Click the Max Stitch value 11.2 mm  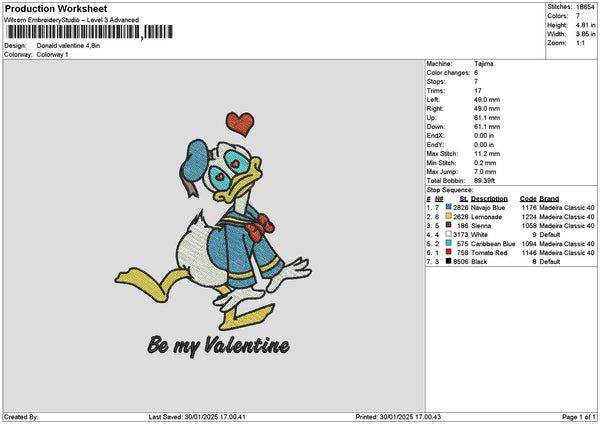click(487, 154)
